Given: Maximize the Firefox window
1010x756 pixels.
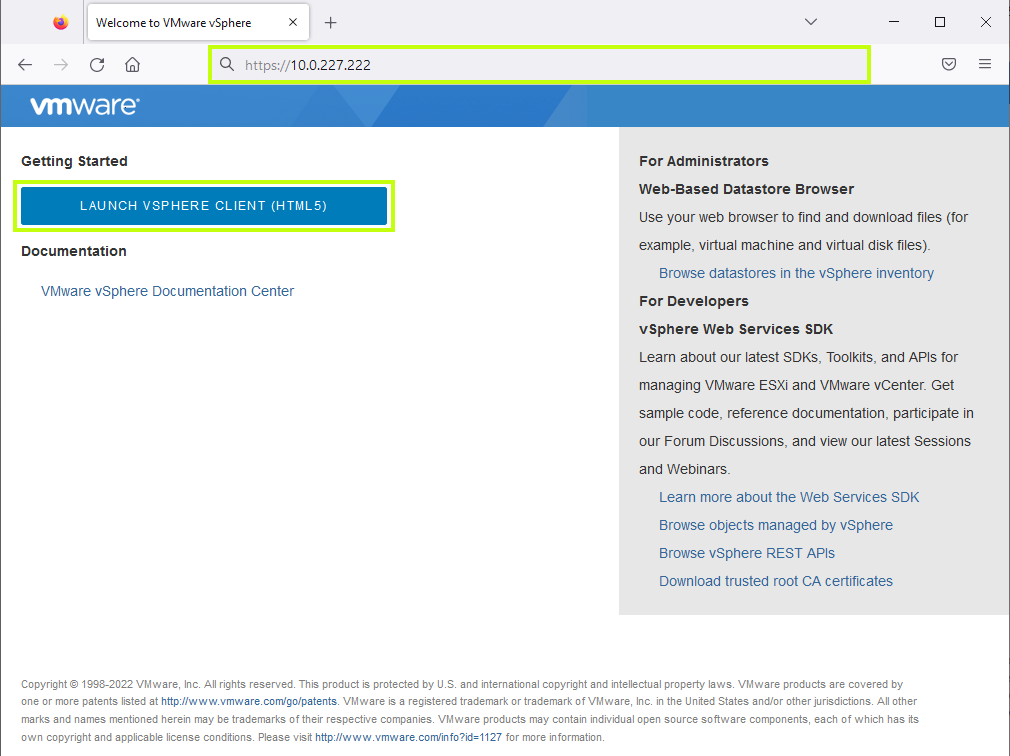Looking at the screenshot, I should pos(940,22).
